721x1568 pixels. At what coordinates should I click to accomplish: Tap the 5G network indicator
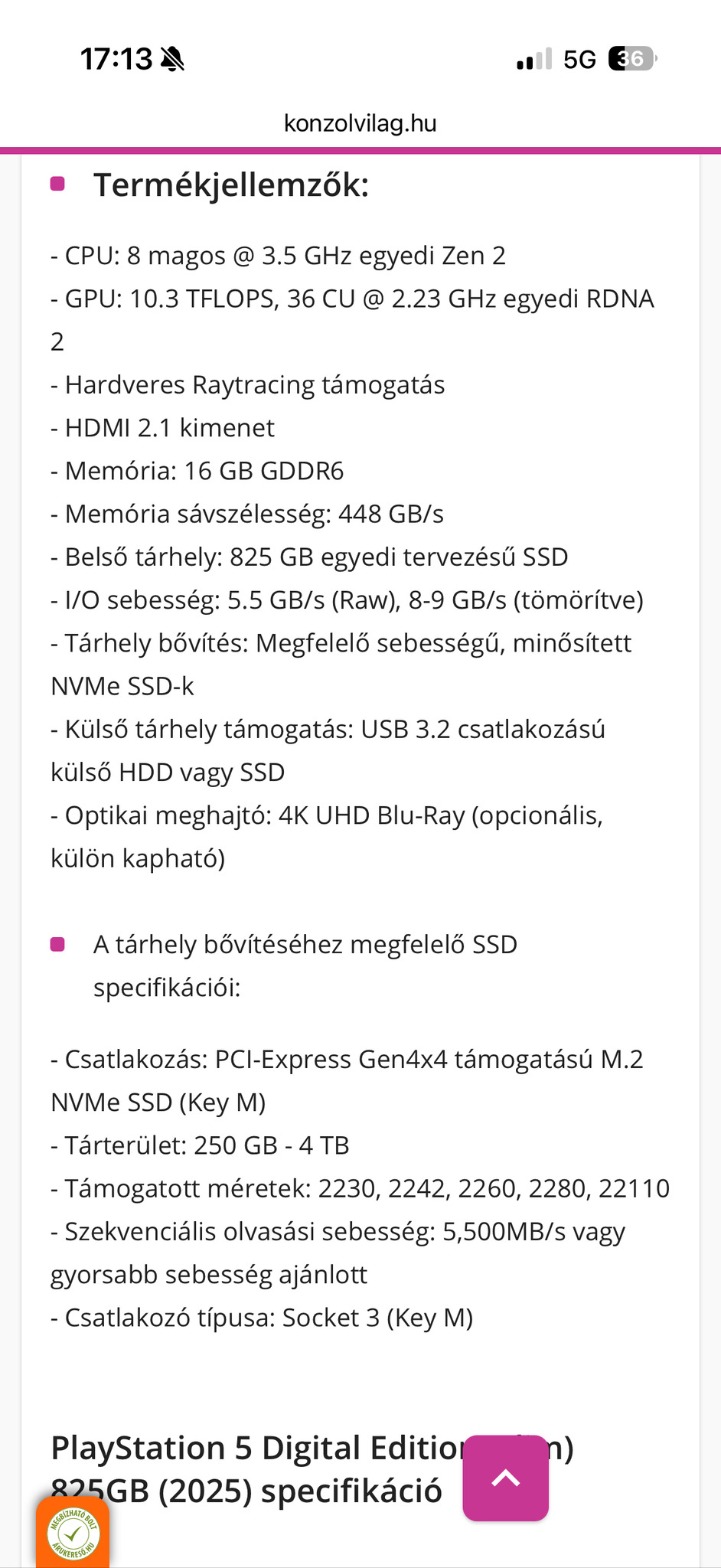click(579, 59)
